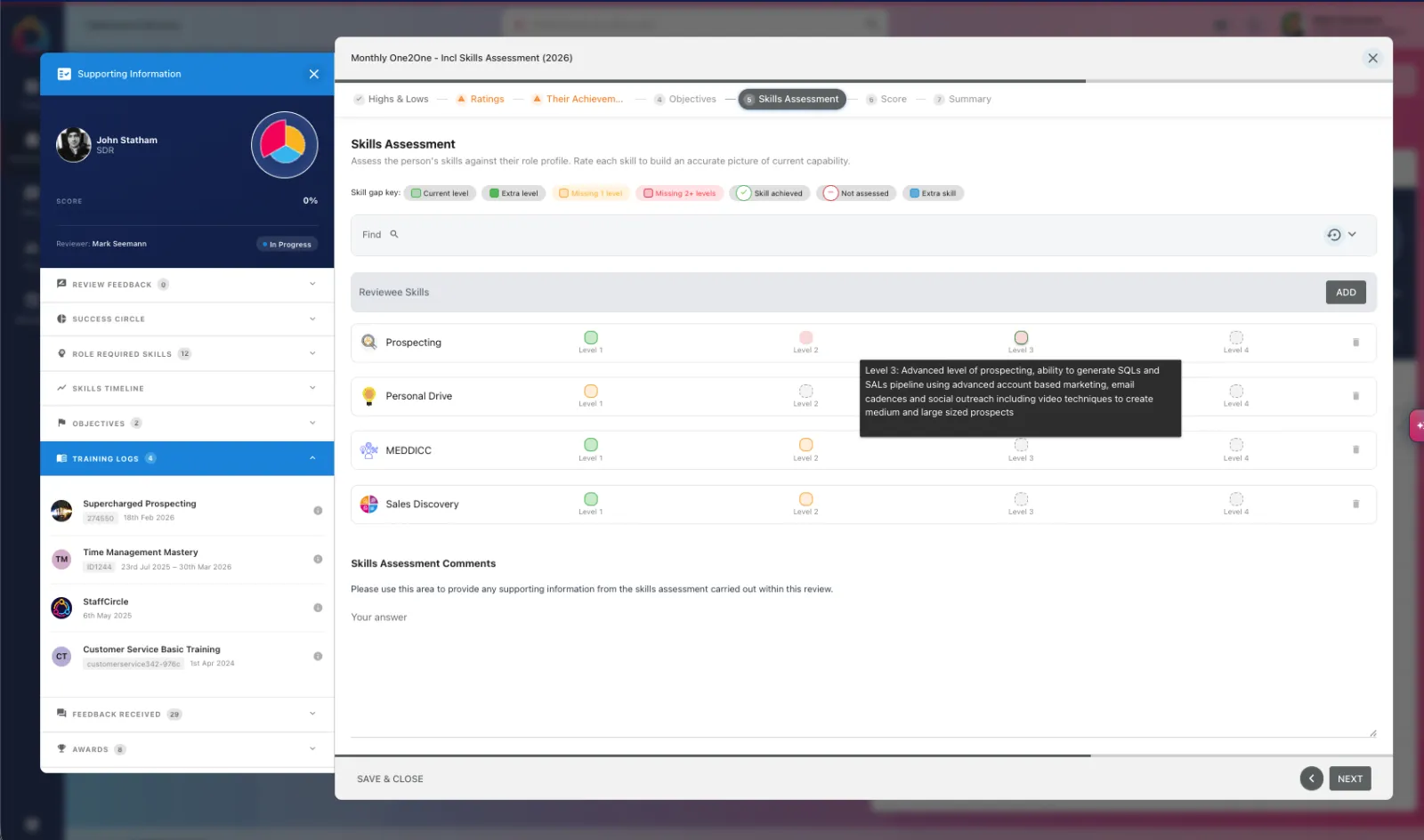Expand the Role Required Skills section
Viewport: 1424px width, 840px height.
[187, 353]
